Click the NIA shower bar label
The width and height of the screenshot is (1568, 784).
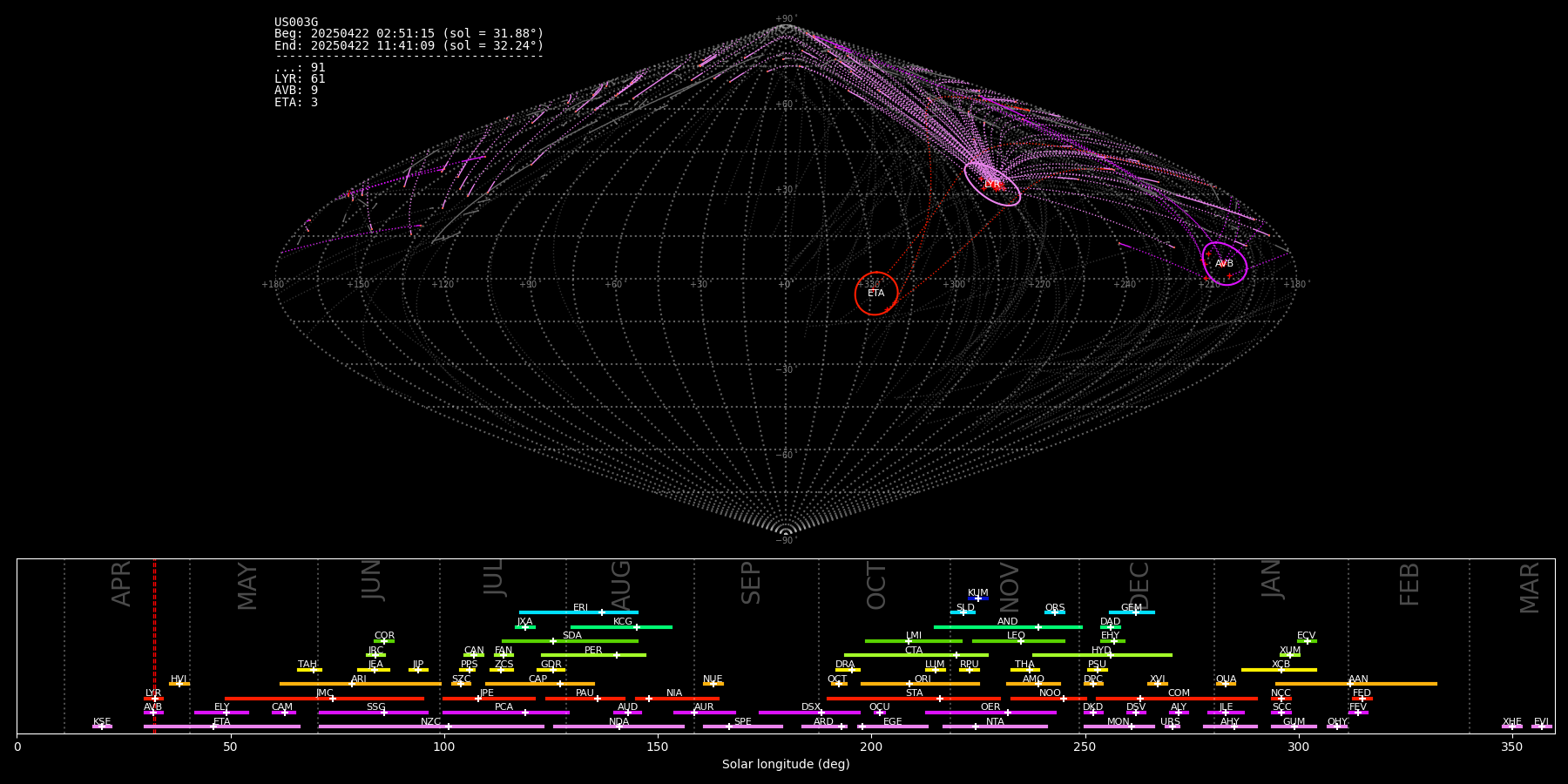coord(674,693)
